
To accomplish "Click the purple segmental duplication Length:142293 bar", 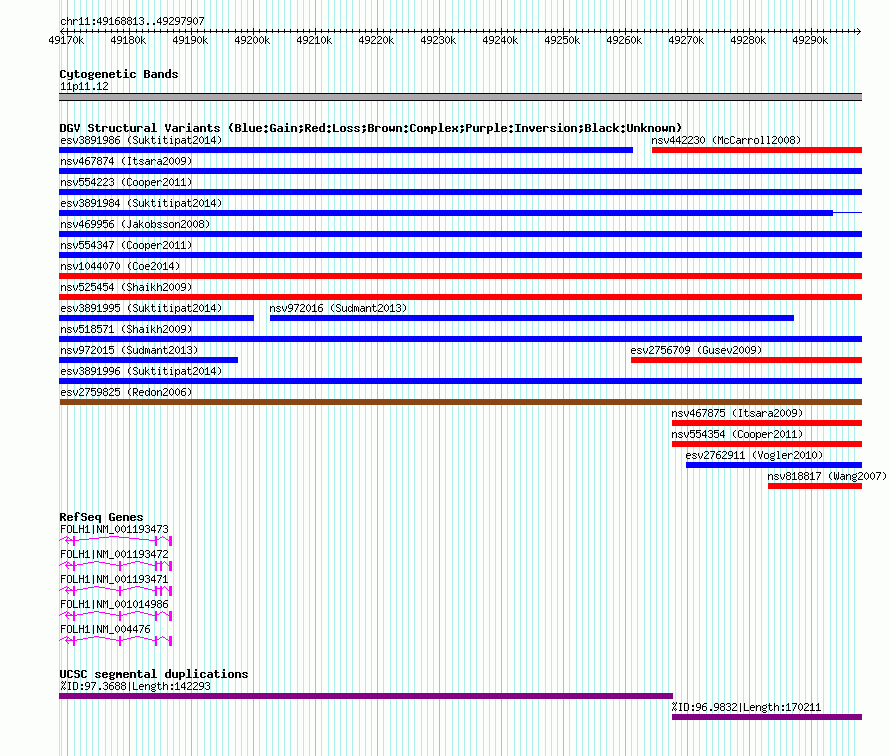I will [x=366, y=696].
